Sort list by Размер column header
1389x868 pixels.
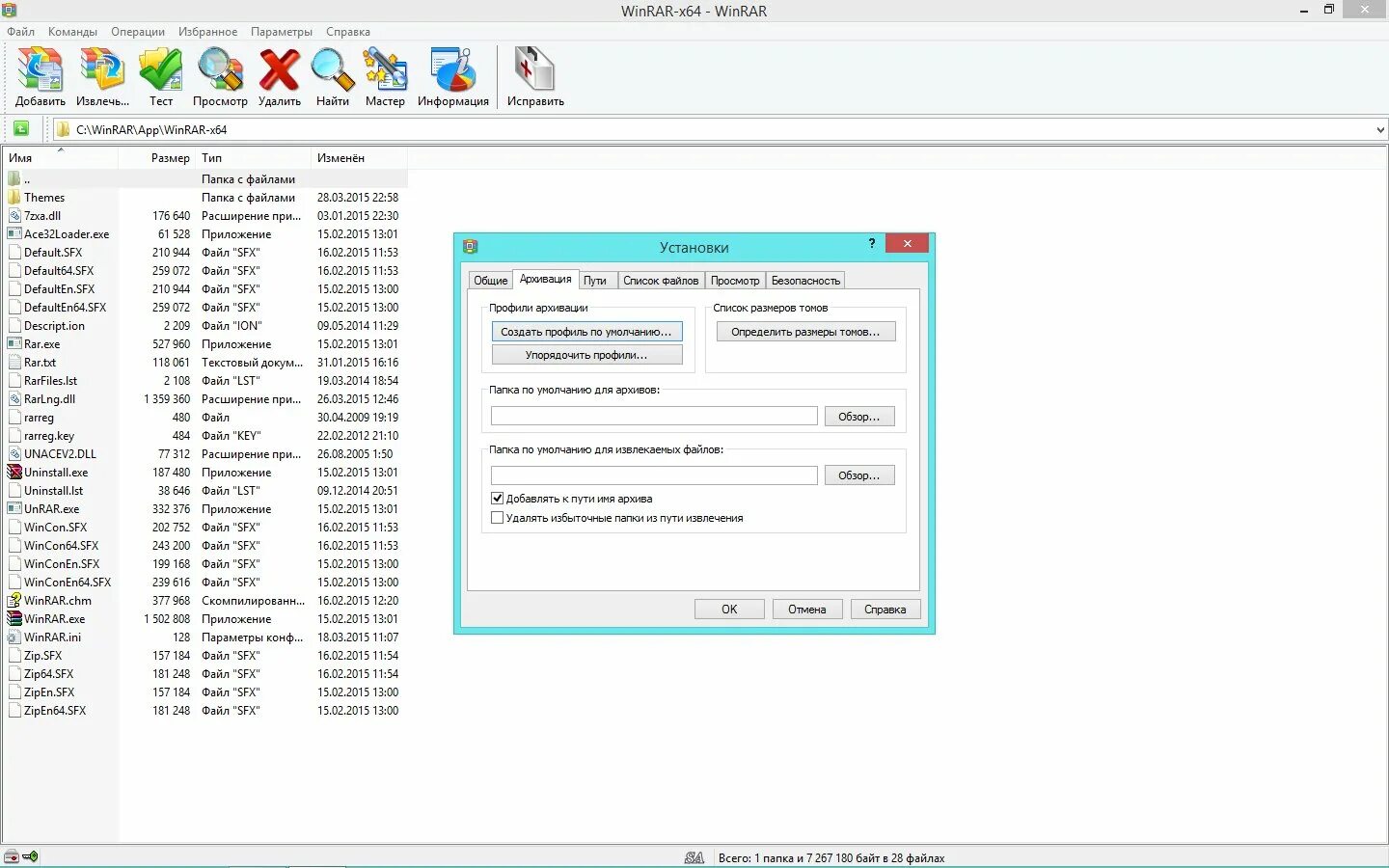(157, 158)
